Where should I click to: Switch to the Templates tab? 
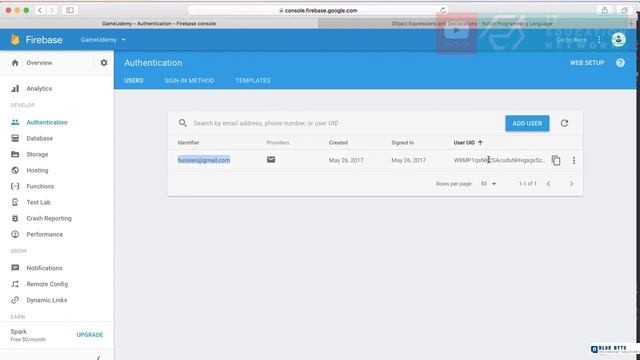coord(253,80)
